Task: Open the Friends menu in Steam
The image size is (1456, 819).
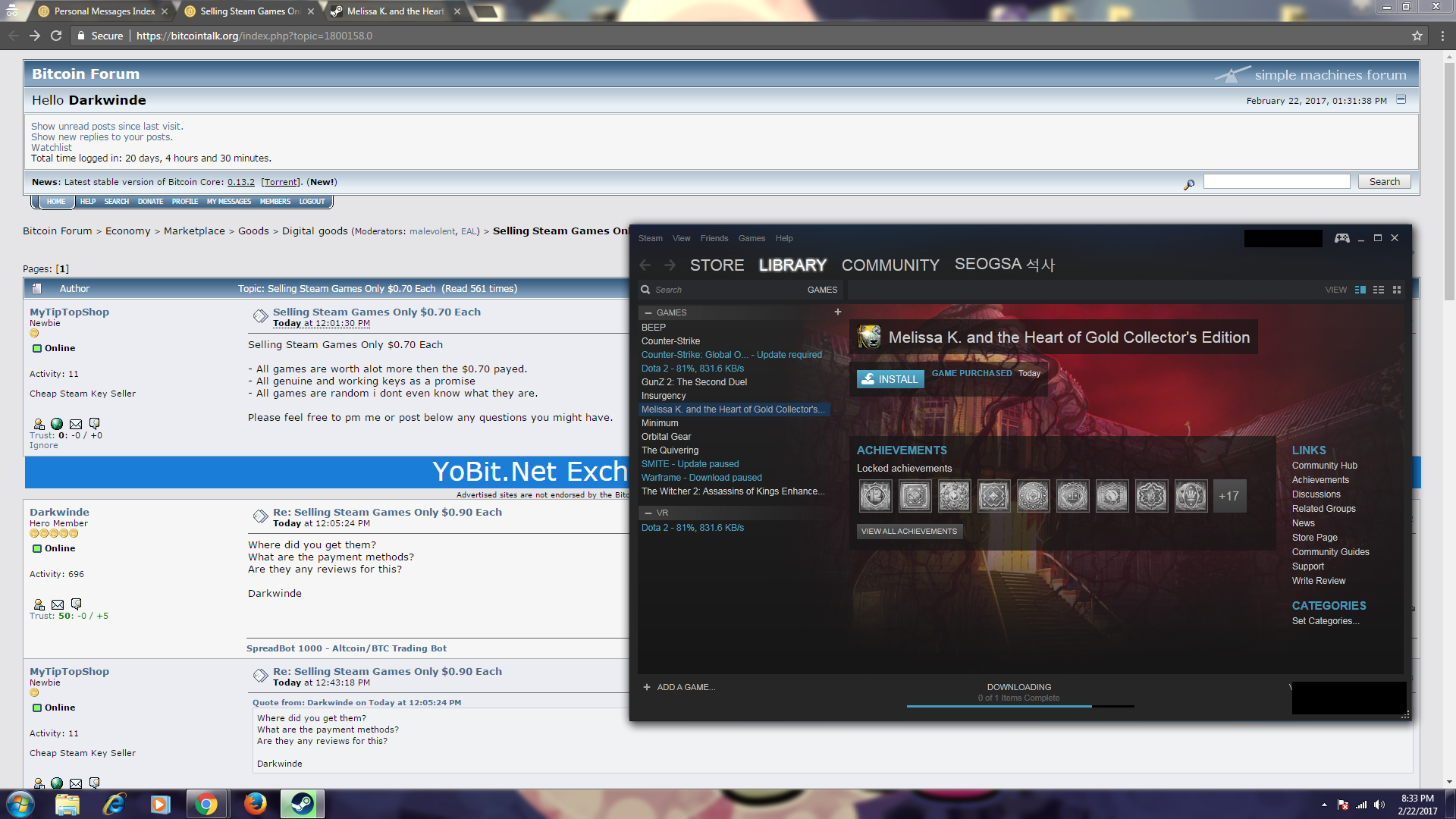Action: (714, 238)
